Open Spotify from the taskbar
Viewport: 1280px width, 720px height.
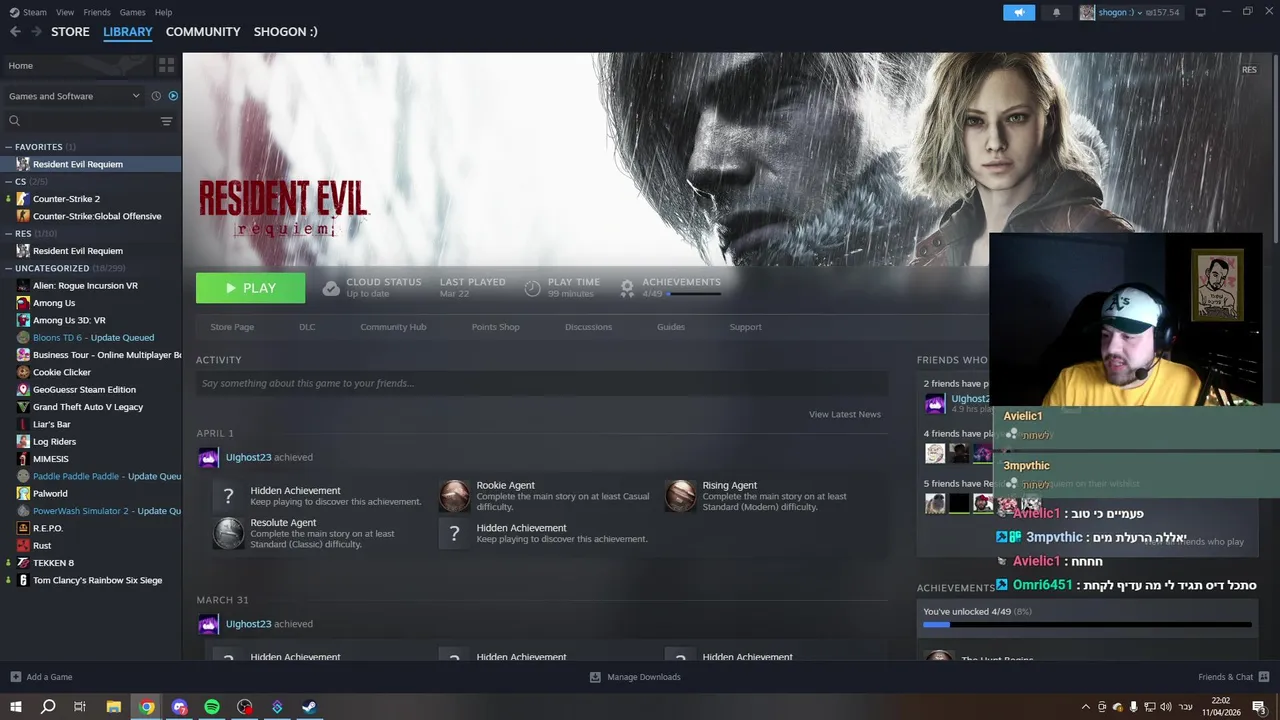212,707
